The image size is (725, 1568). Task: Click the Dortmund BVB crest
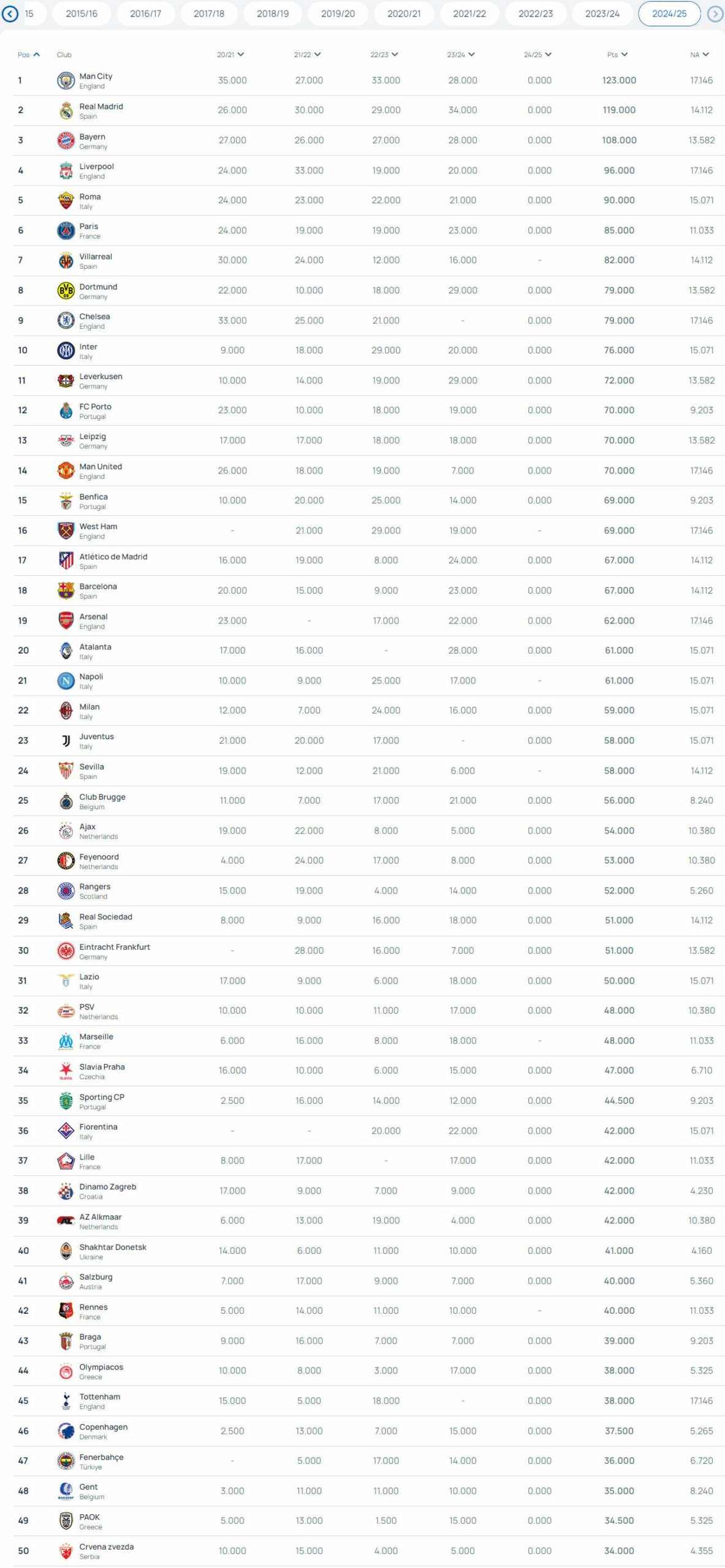pos(66,291)
